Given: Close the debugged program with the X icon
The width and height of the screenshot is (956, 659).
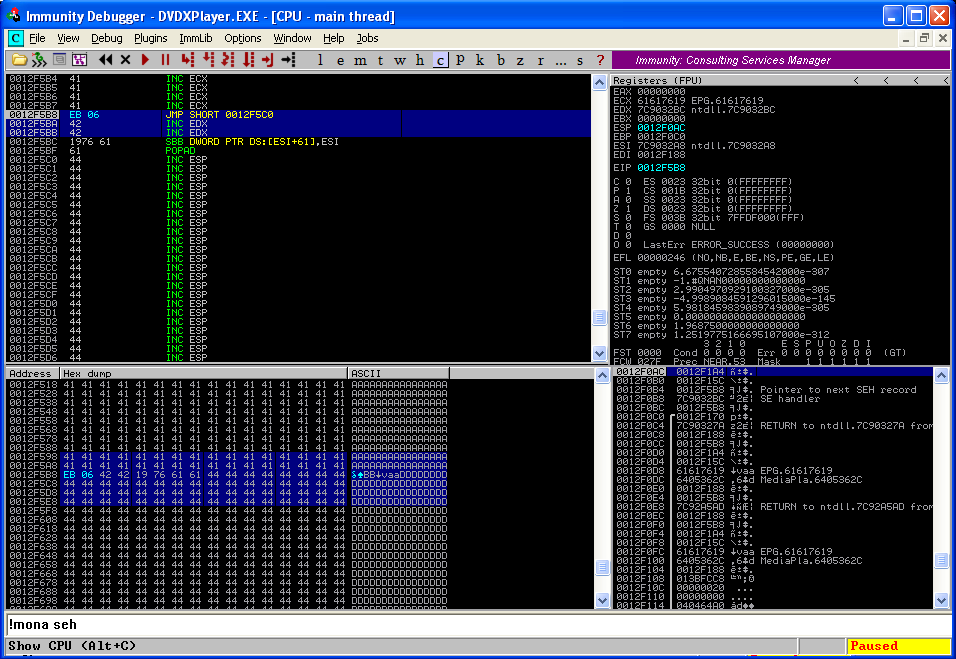Looking at the screenshot, I should coord(126,60).
